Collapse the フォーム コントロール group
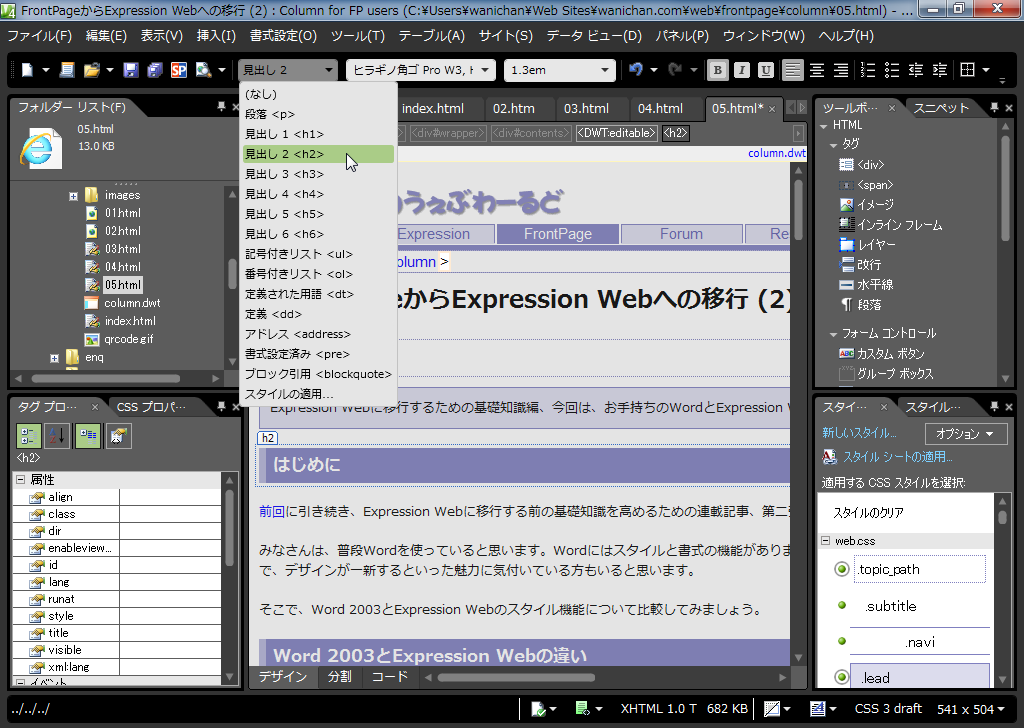The width and height of the screenshot is (1024, 728). [x=834, y=334]
